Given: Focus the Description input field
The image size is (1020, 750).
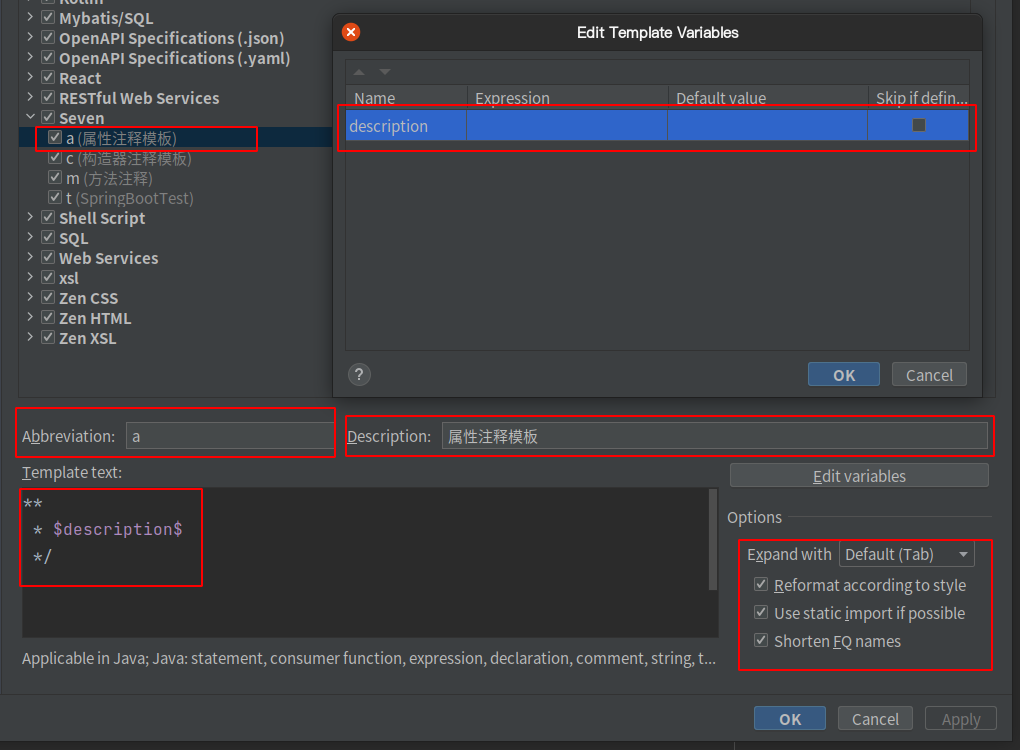Looking at the screenshot, I should 715,436.
